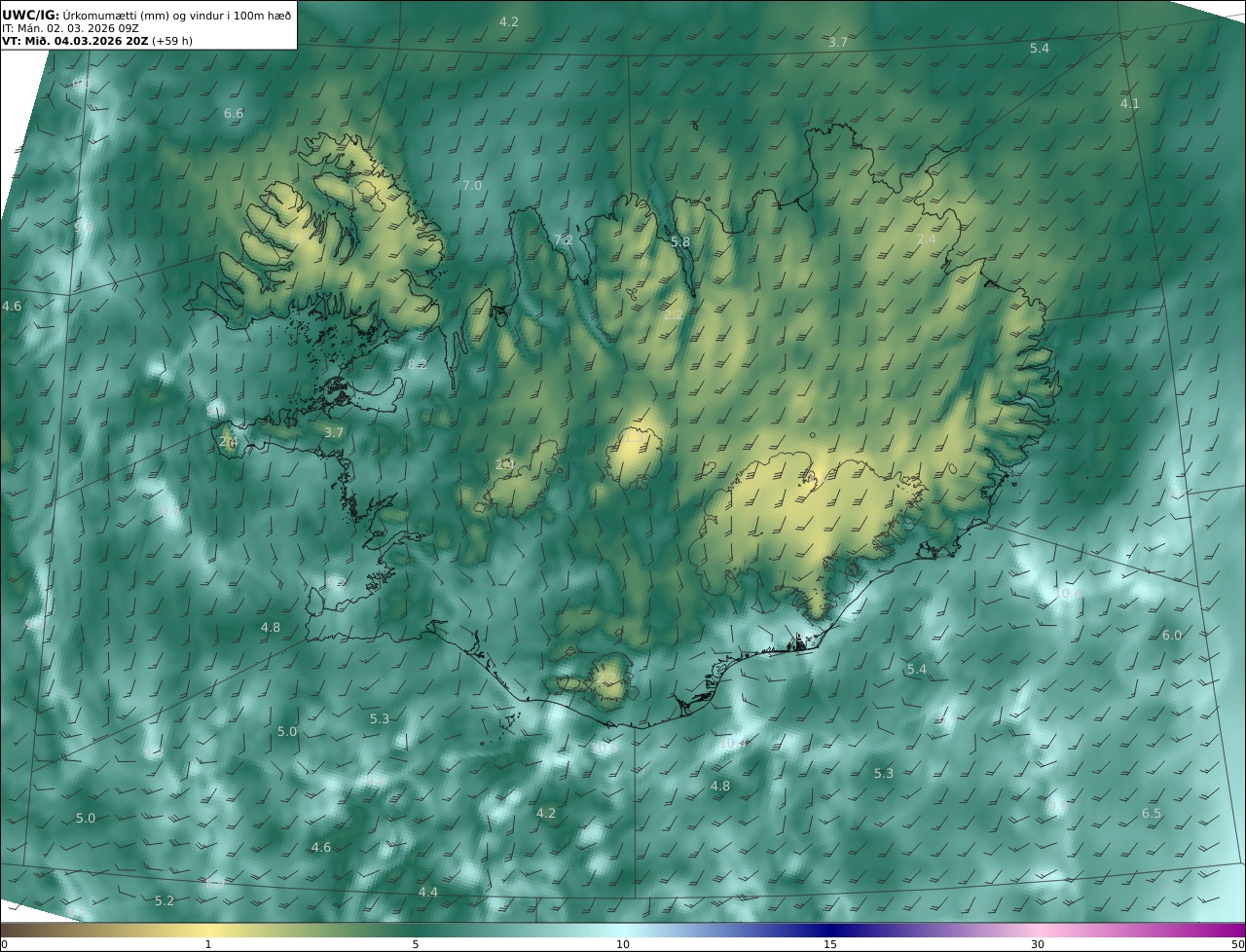Click inside the Hofsjökull glacier outline
Image resolution: width=1246 pixels, height=952 pixels.
coord(635,458)
